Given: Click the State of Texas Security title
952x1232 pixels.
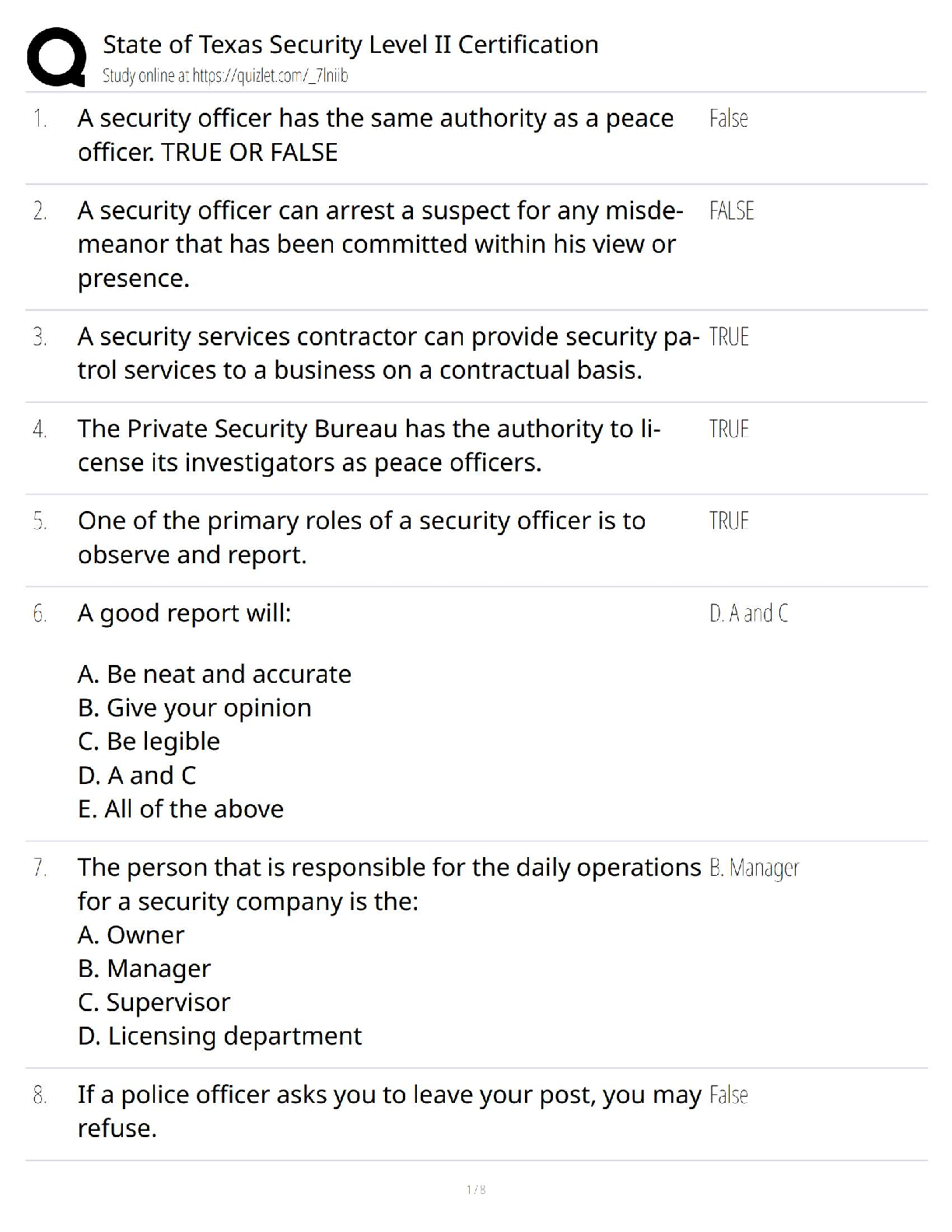Looking at the screenshot, I should [350, 45].
